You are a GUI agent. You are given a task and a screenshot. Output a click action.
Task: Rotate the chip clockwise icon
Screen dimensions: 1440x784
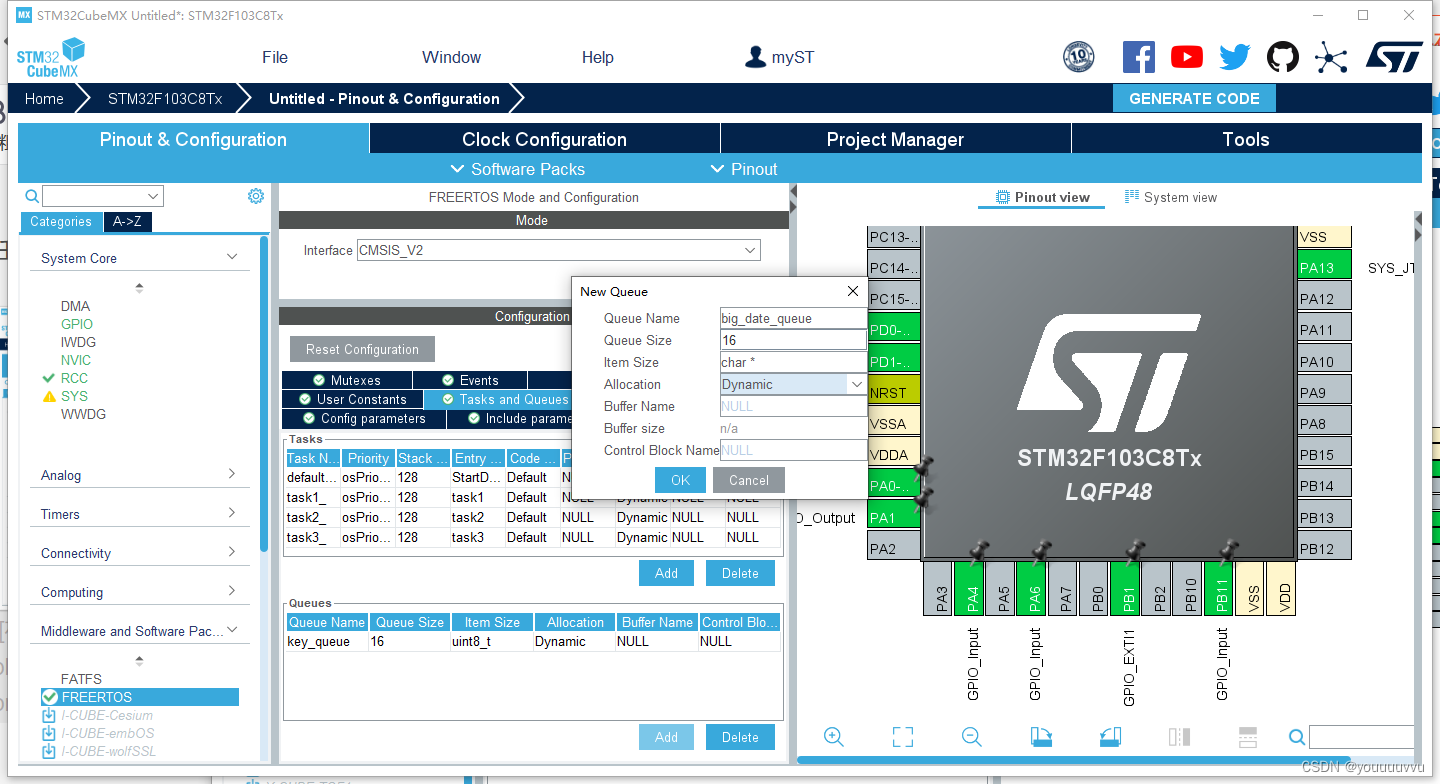click(x=1041, y=737)
